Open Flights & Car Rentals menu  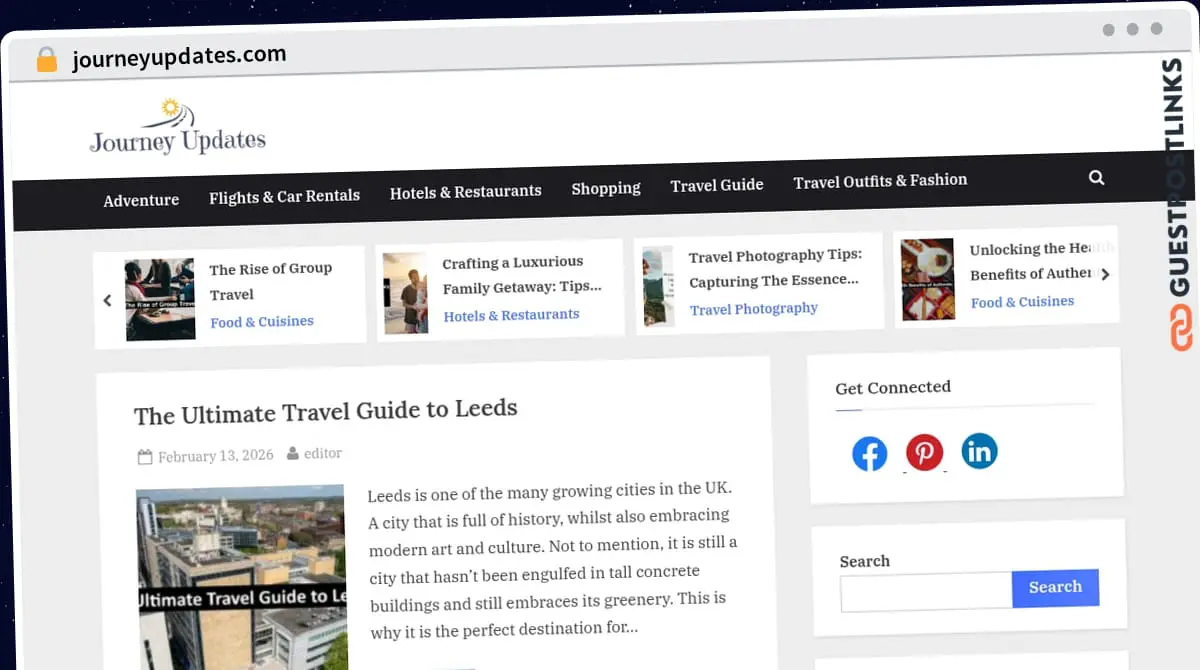284,196
